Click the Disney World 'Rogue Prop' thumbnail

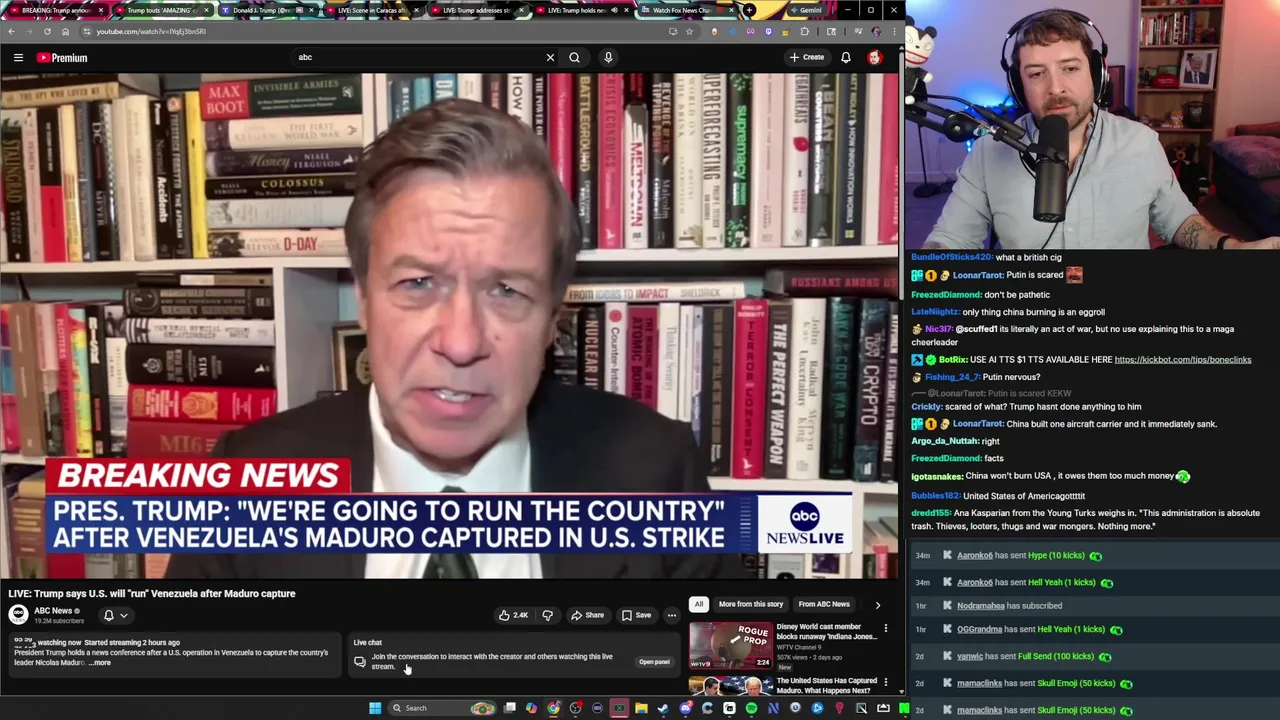pyautogui.click(x=731, y=646)
